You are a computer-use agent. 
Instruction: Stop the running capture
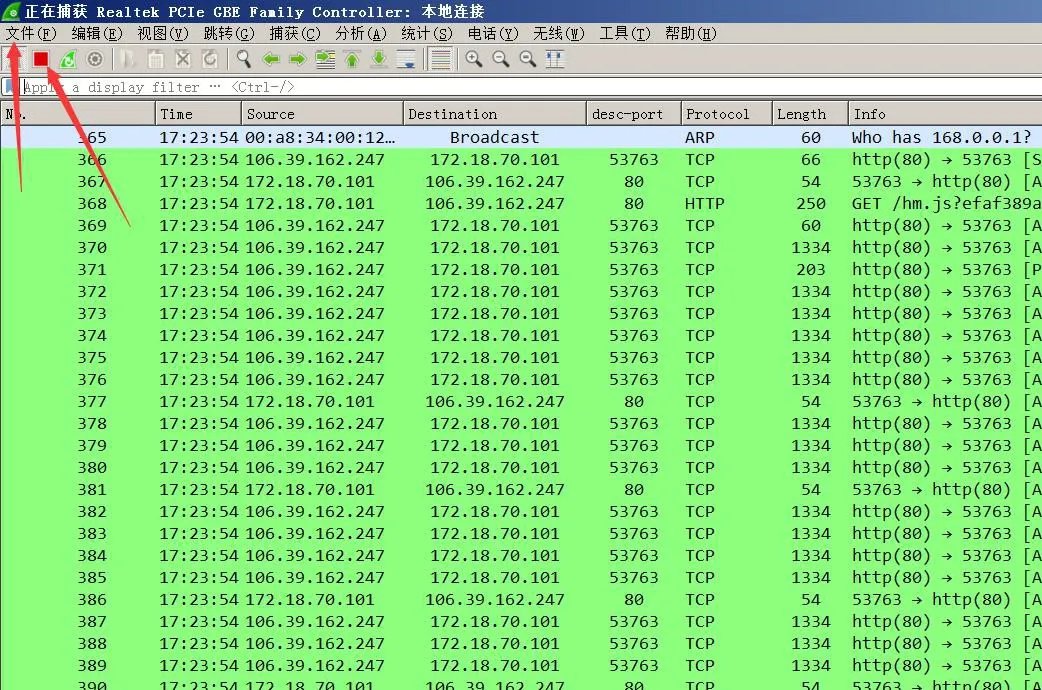[41, 59]
